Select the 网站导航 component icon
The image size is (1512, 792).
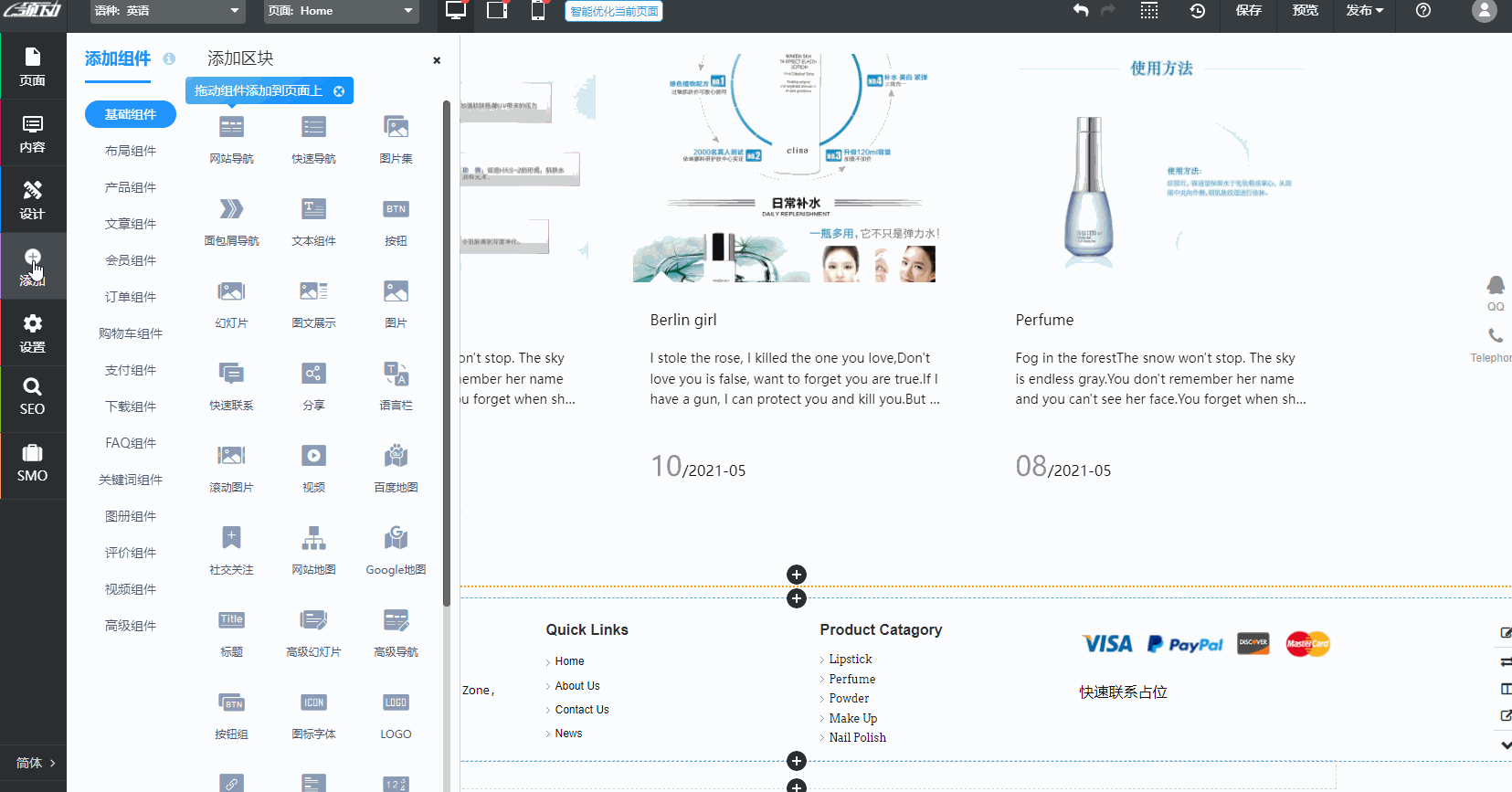coord(231,128)
